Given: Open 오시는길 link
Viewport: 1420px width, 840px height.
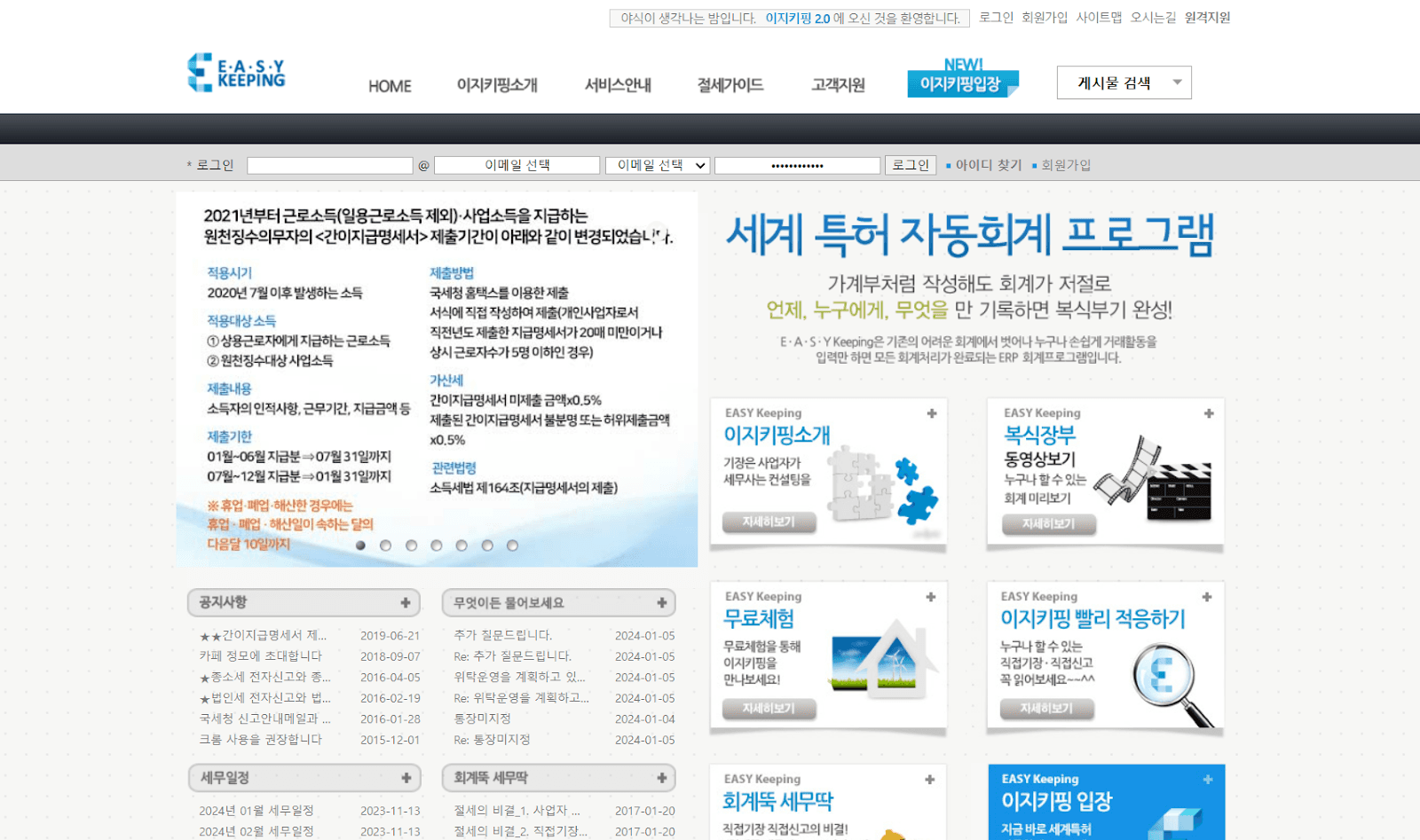Looking at the screenshot, I should (x=1153, y=18).
